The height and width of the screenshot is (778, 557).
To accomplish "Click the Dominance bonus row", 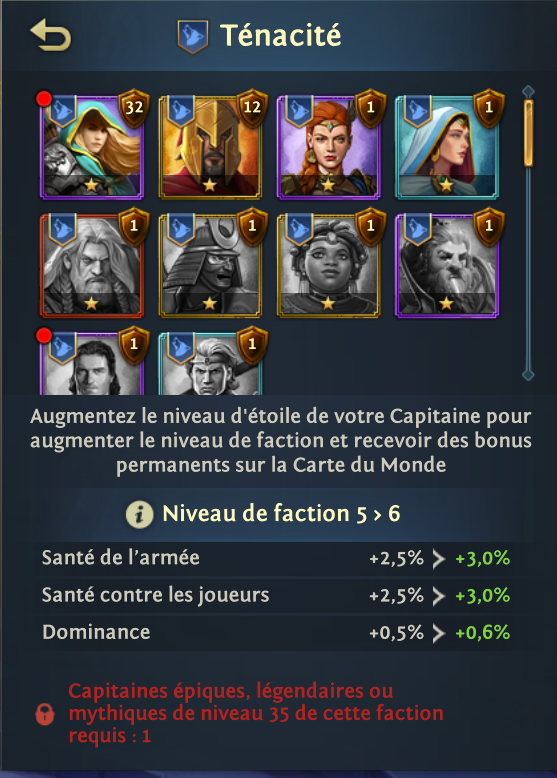I will click(277, 633).
